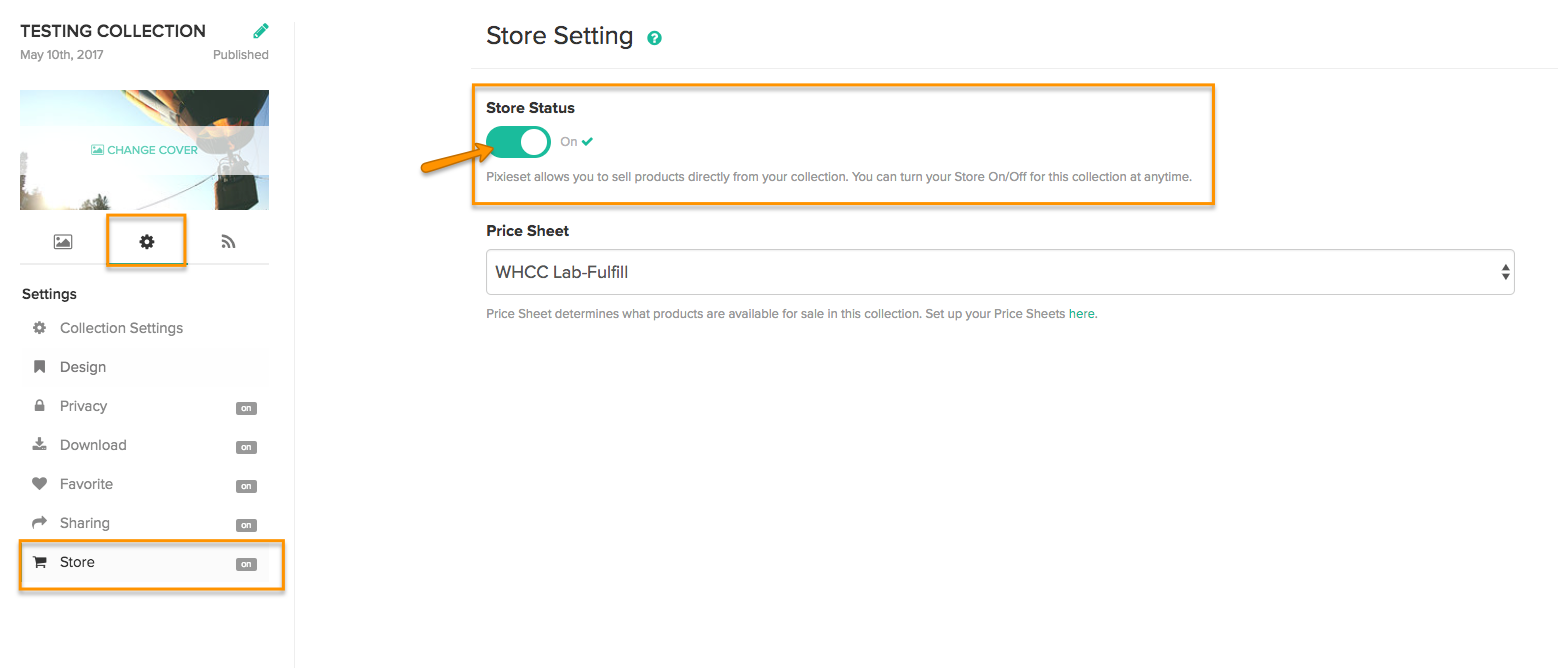Click the share arrow icon beside Sharing
1558x668 pixels.
(x=40, y=523)
